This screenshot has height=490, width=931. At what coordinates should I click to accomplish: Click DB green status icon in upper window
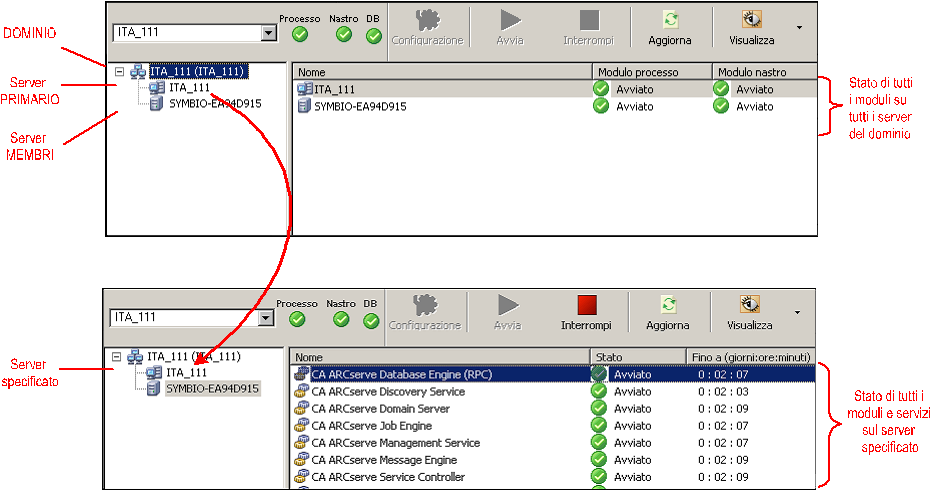373,36
